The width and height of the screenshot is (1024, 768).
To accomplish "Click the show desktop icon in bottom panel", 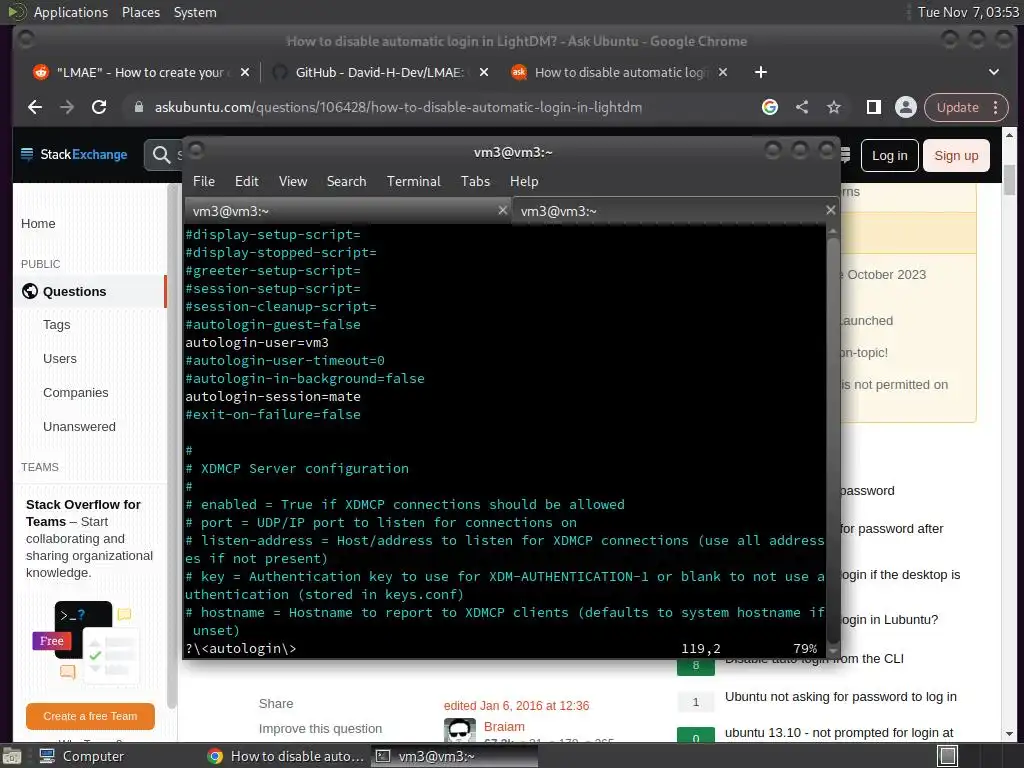I will (x=11, y=756).
